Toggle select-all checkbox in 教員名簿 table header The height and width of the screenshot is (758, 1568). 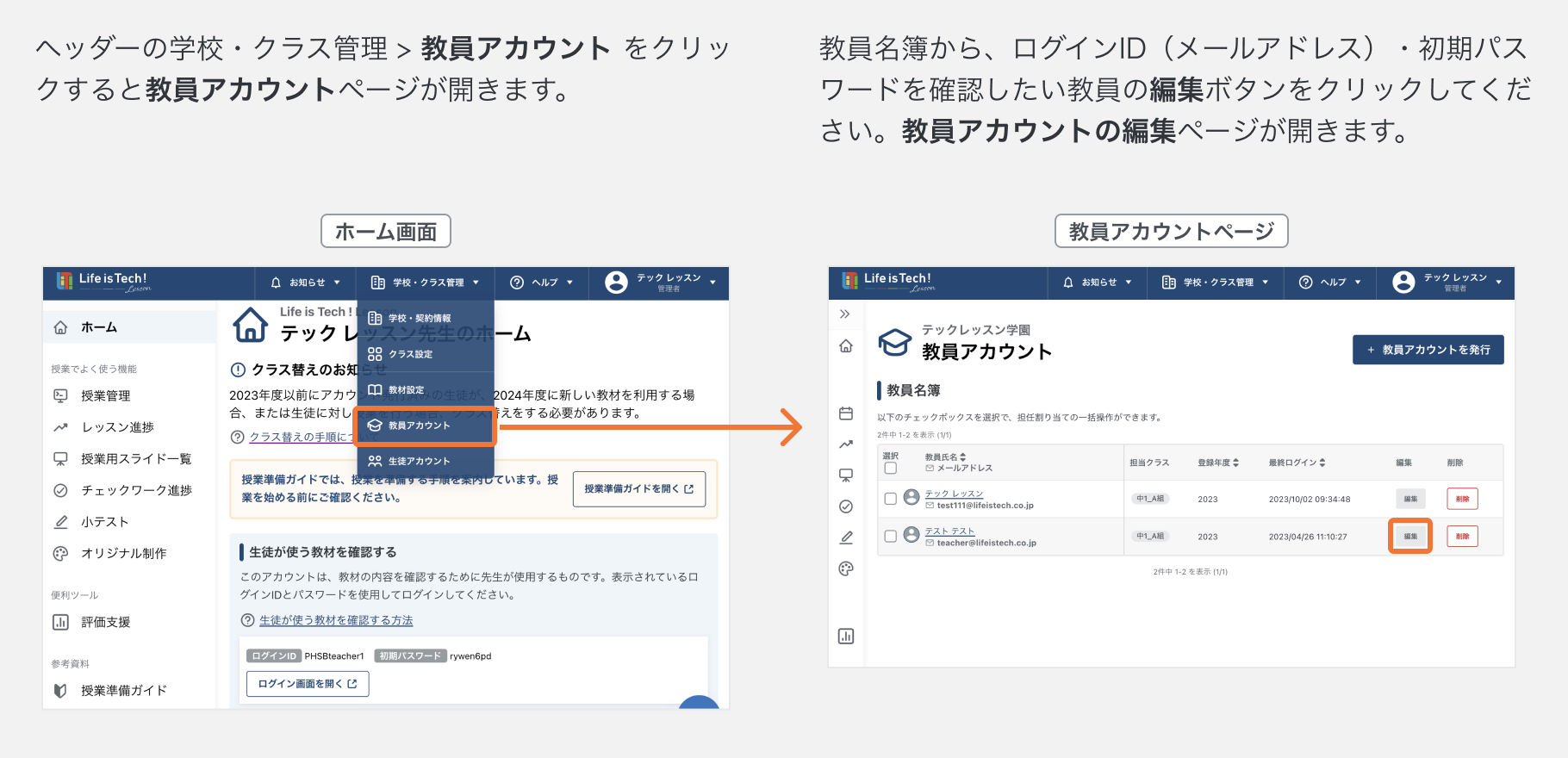(x=891, y=469)
